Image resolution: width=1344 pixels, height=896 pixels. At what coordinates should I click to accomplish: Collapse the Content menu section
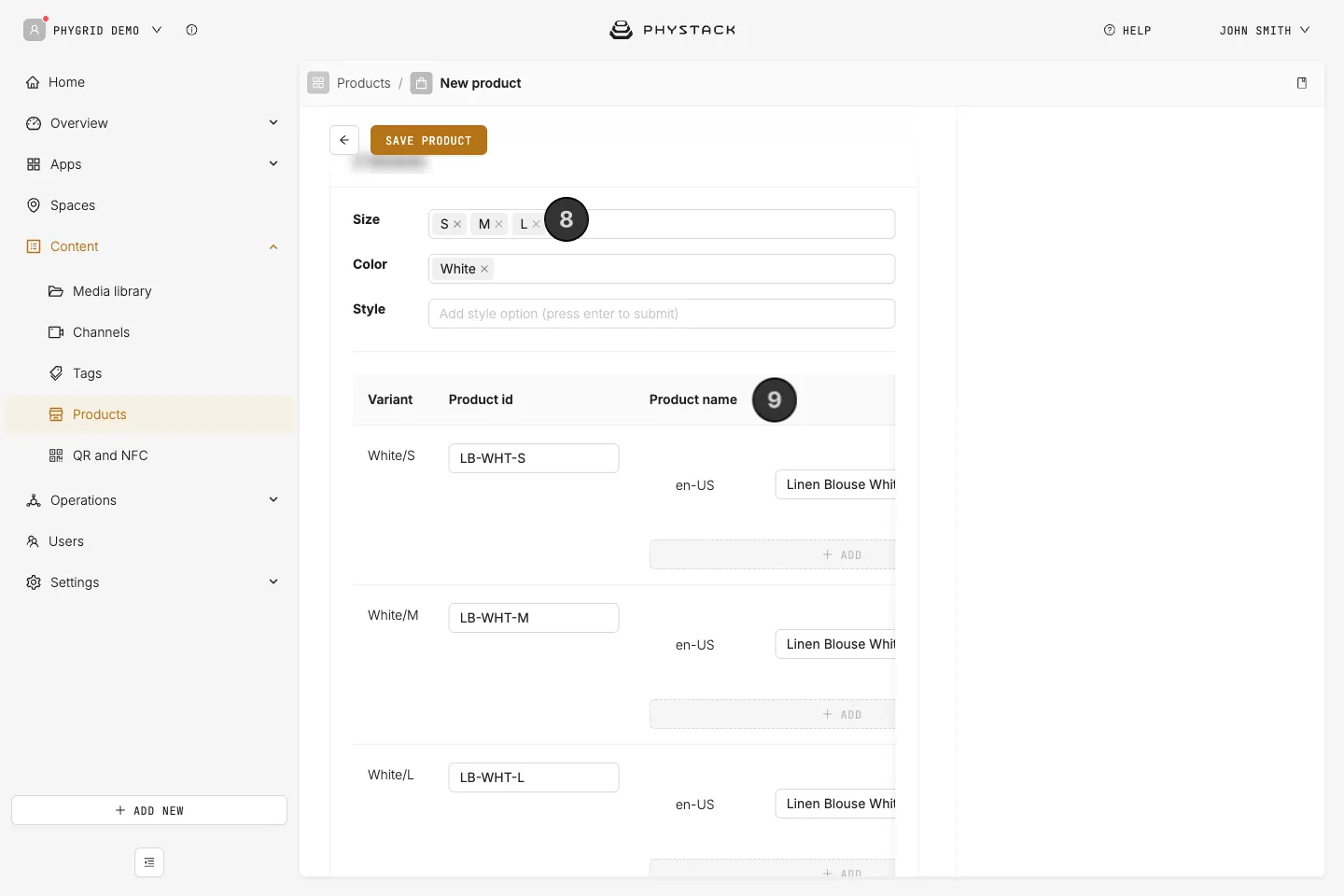[x=273, y=246]
